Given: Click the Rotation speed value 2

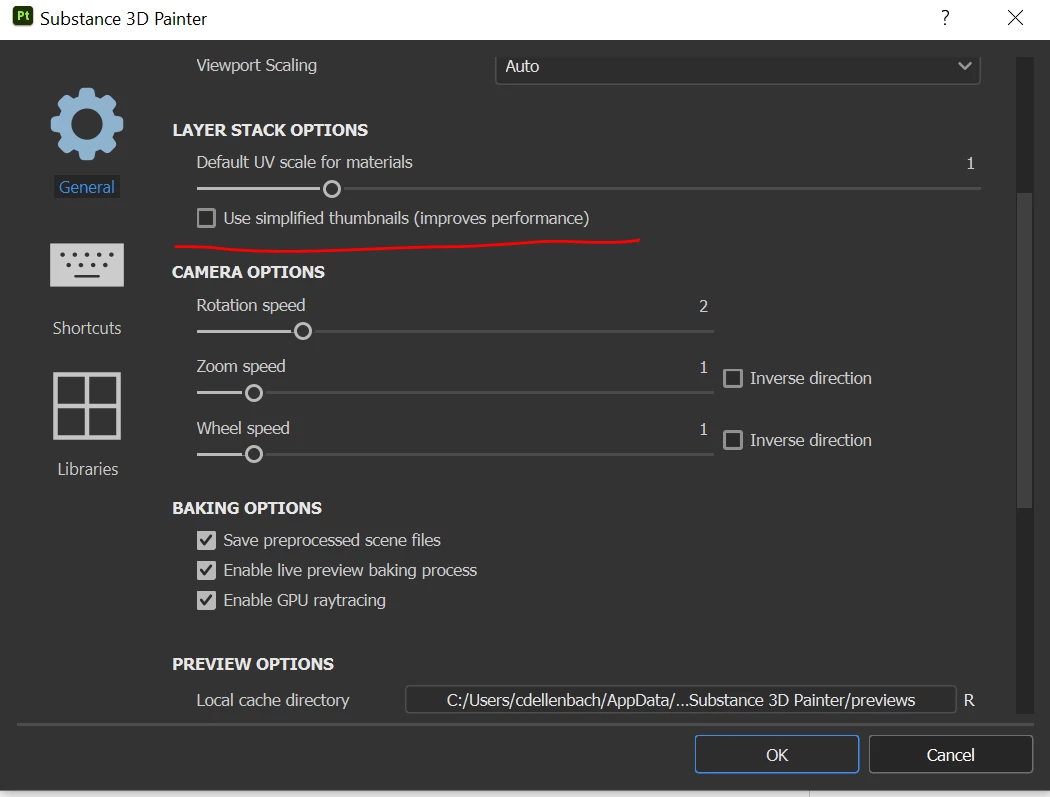Looking at the screenshot, I should [703, 306].
